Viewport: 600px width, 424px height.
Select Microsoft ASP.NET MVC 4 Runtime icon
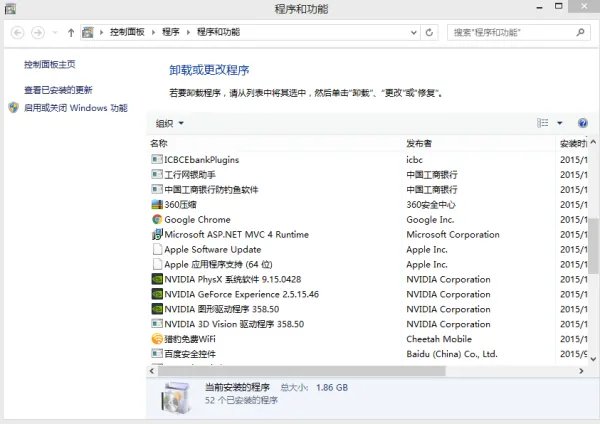(157, 234)
